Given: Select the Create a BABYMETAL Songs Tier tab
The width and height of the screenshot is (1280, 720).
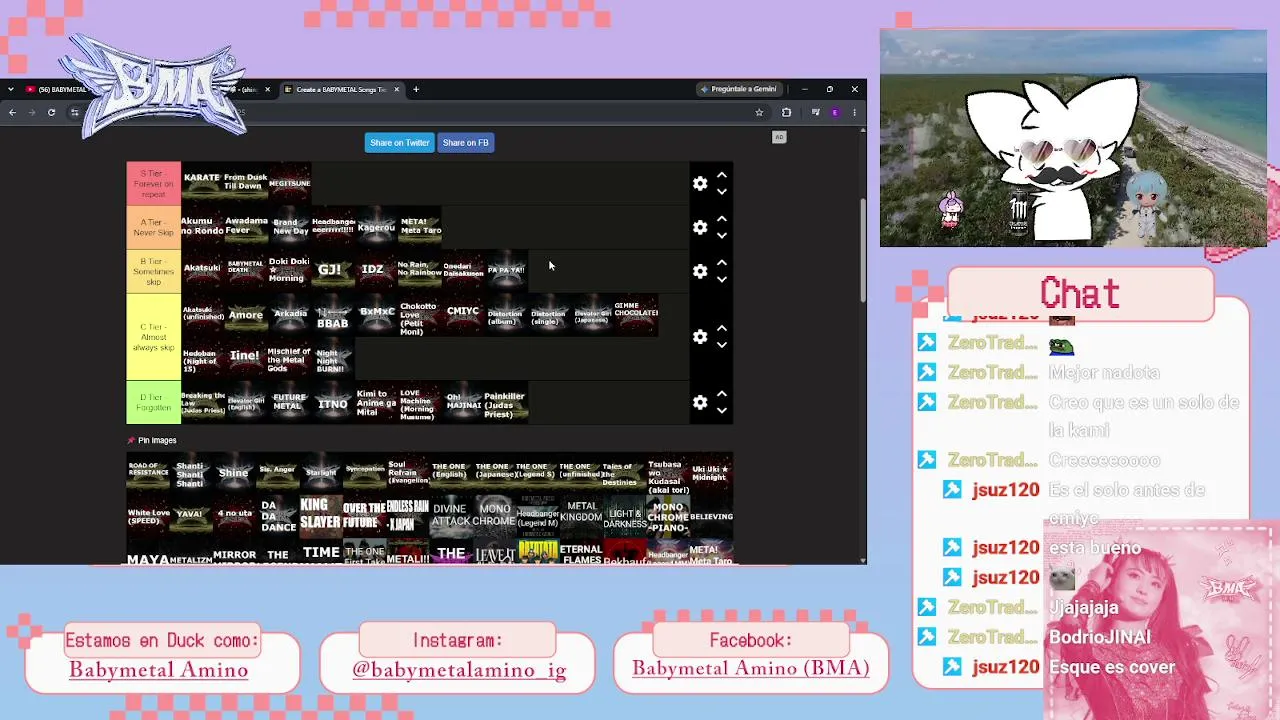Looking at the screenshot, I should 340,89.
